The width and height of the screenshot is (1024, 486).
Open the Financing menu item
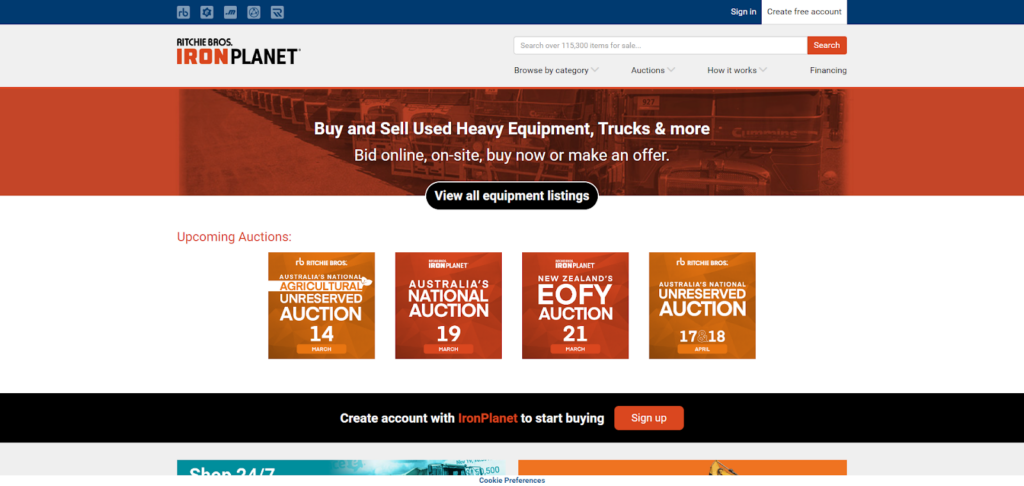pos(828,70)
